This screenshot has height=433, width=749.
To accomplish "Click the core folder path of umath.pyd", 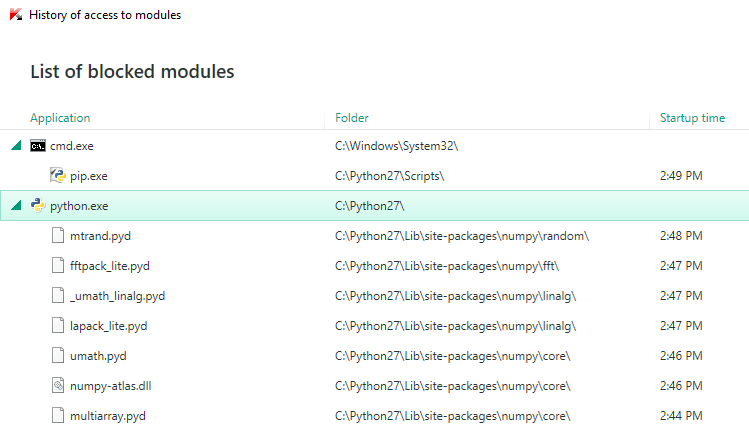I will [x=453, y=356].
